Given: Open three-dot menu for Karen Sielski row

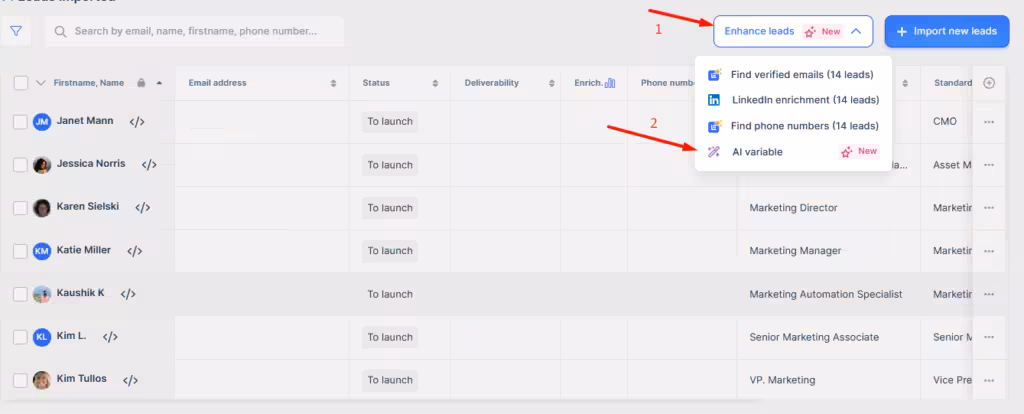Looking at the screenshot, I should pos(989,208).
